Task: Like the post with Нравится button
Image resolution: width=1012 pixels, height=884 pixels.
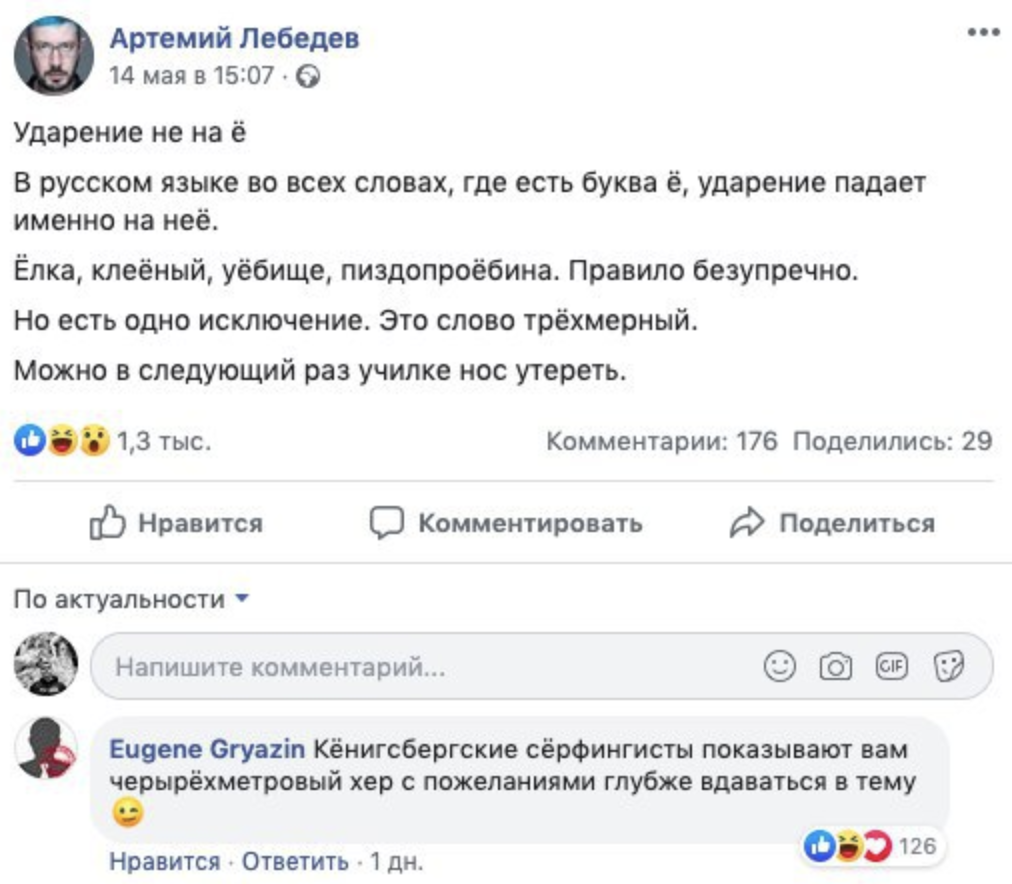Action: [177, 523]
